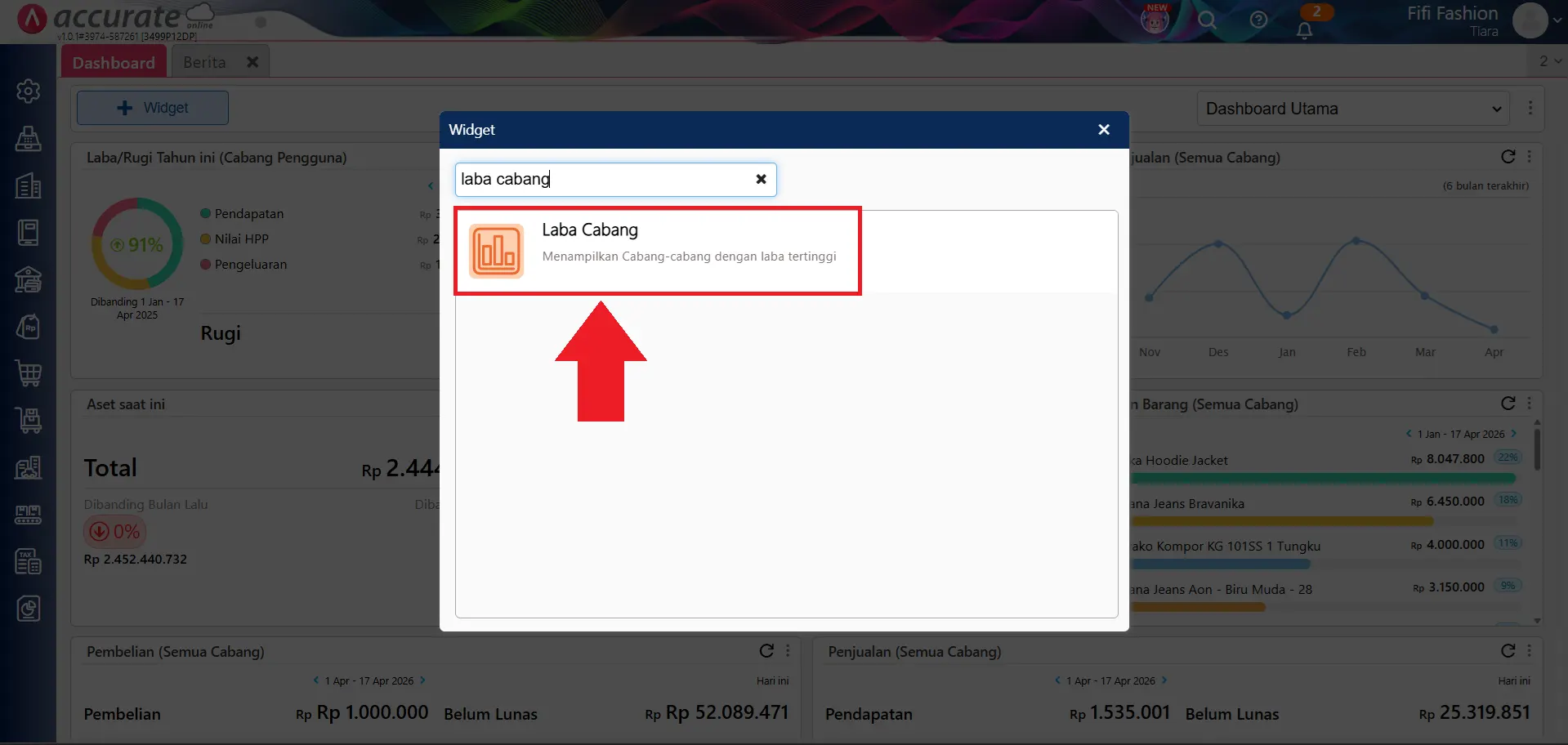Viewport: 1568px width, 745px height.
Task: Open the NEW mascot assistant icon
Action: [1155, 19]
